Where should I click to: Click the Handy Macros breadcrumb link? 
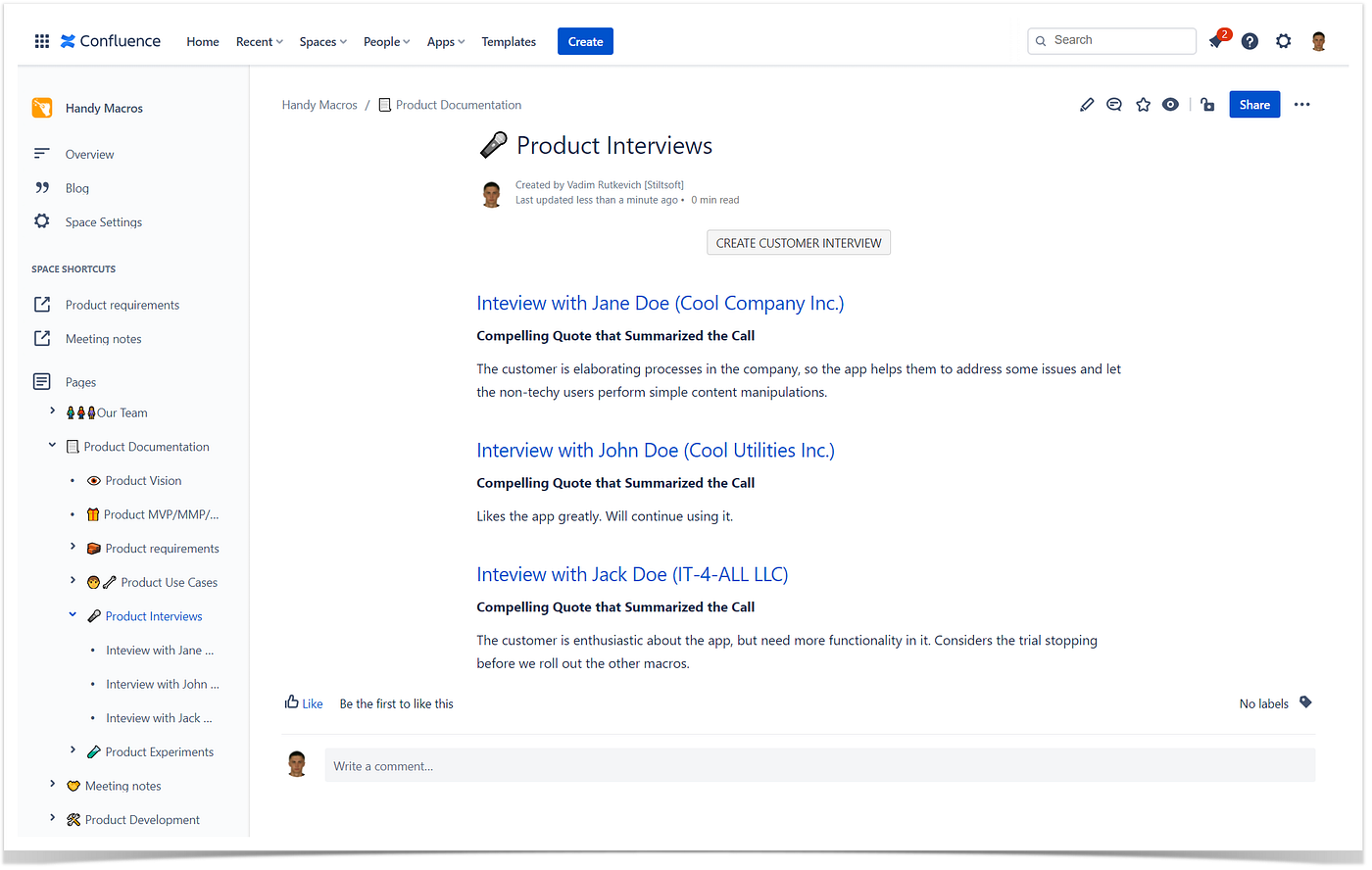pos(319,105)
